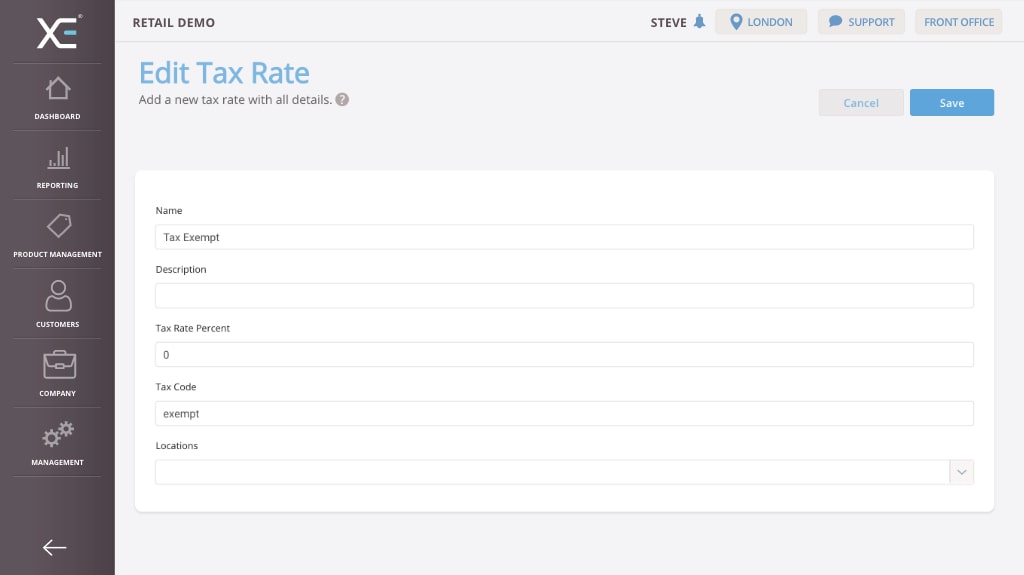
Task: Click the notification bell icon
Action: 699,22
